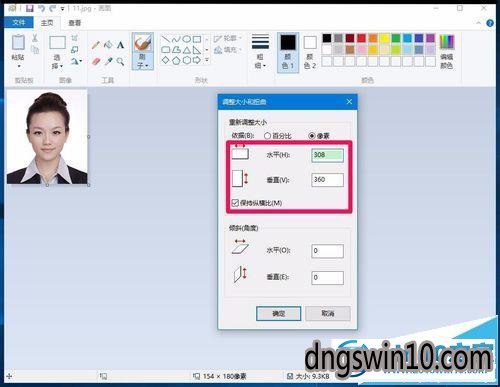Select the 百分比 (Percentage) radio button
Screen dimensions: 500x387
267,136
